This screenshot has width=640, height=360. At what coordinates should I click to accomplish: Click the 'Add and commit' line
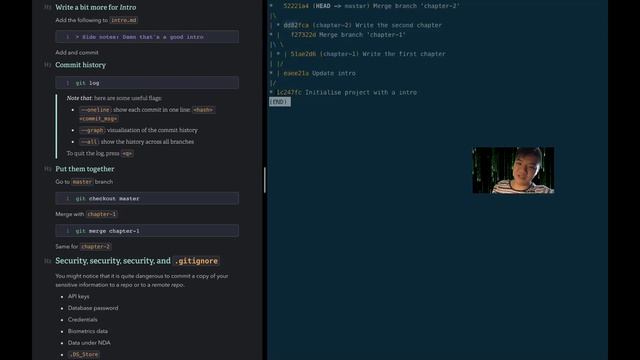tap(77, 52)
